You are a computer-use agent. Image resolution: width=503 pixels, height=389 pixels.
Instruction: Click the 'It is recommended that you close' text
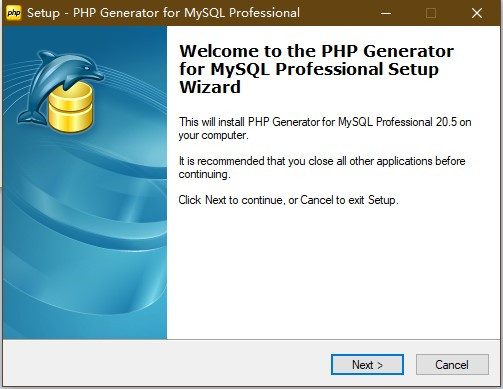tap(322, 167)
